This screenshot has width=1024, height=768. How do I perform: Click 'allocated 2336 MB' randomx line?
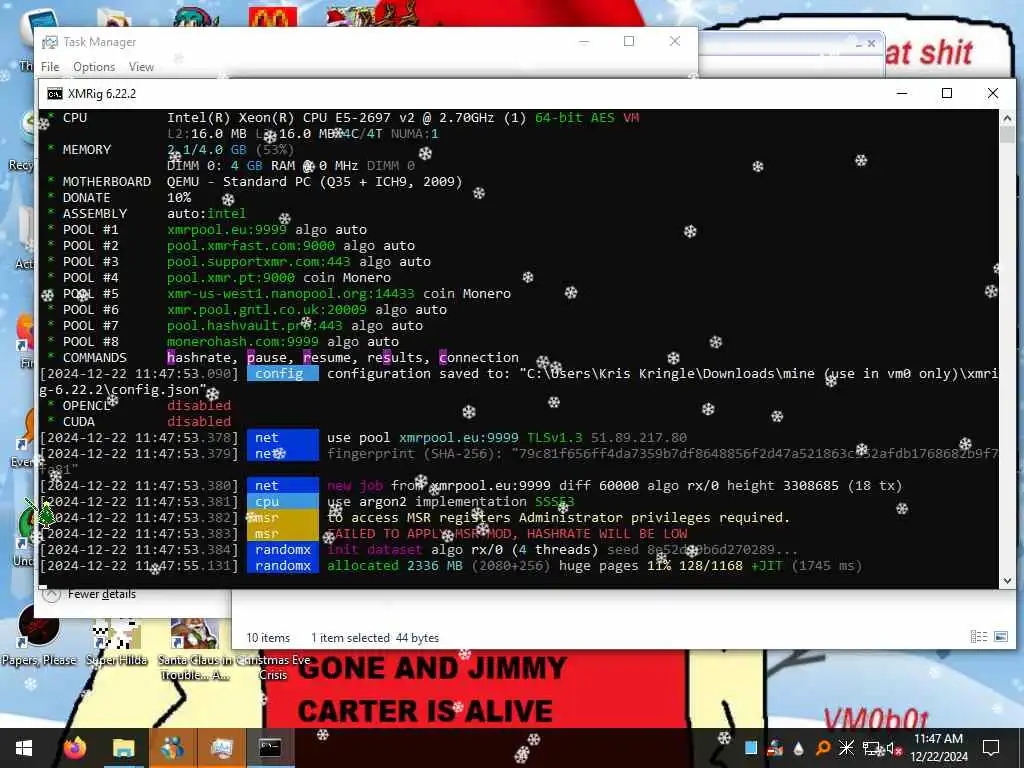(x=394, y=566)
